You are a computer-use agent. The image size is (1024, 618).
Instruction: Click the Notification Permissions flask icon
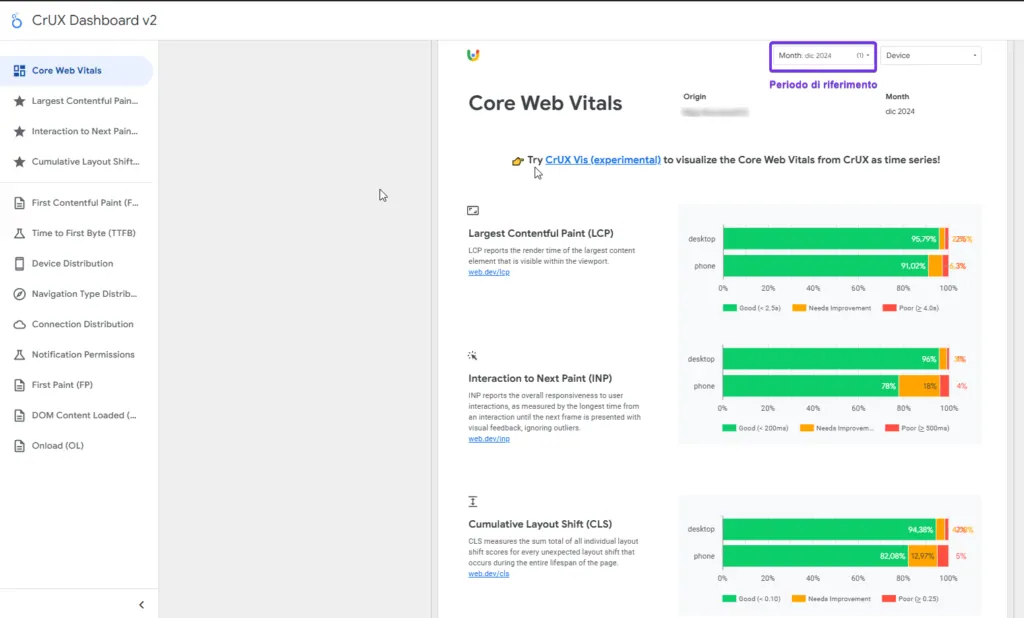point(20,355)
